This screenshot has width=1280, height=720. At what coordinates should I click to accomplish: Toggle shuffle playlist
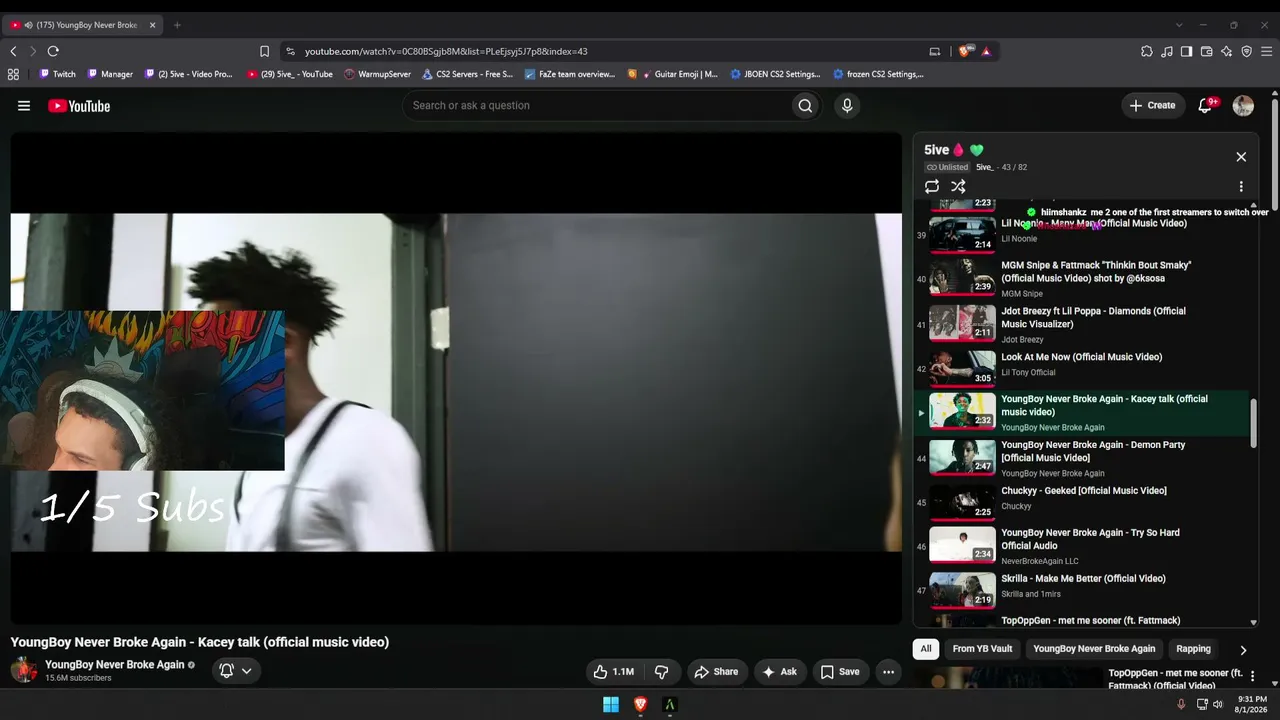click(958, 187)
